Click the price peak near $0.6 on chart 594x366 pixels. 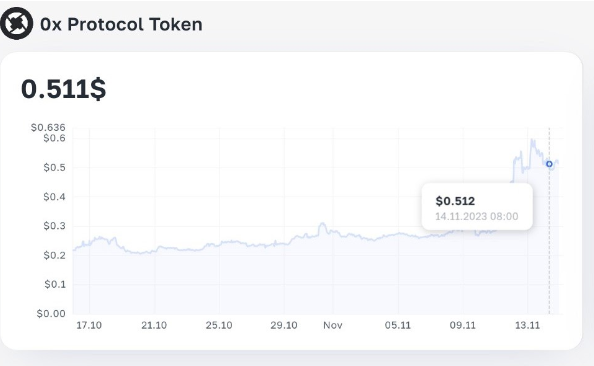coord(532,140)
